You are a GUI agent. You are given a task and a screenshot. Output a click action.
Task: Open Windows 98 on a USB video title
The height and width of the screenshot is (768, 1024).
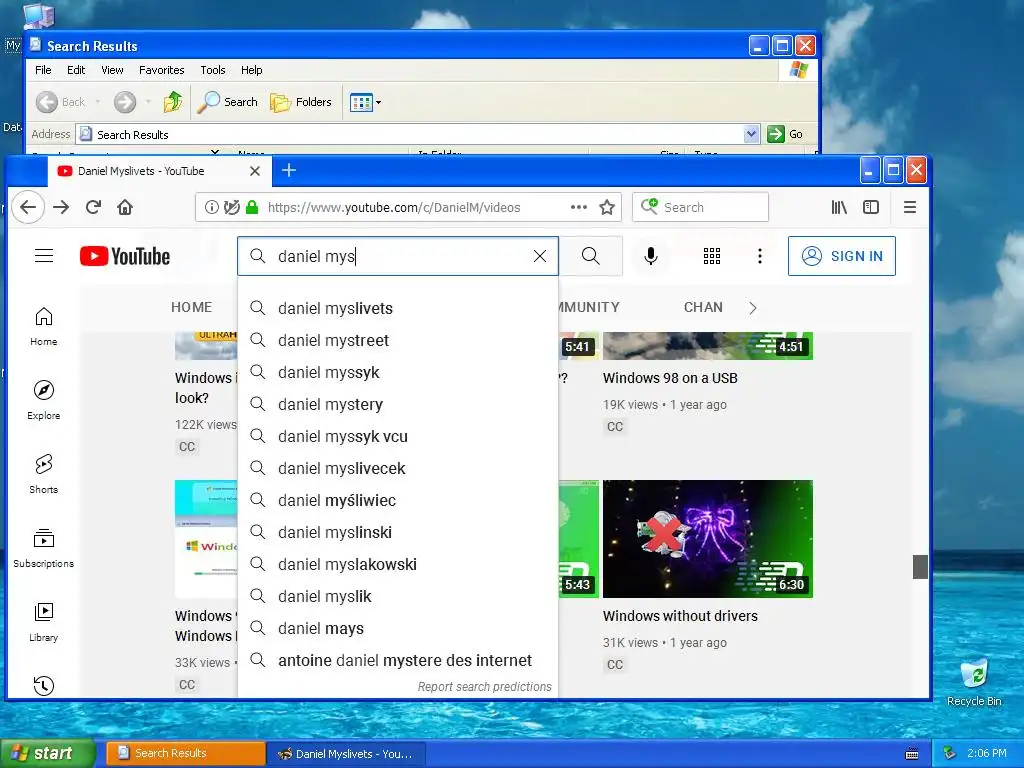(x=670, y=378)
